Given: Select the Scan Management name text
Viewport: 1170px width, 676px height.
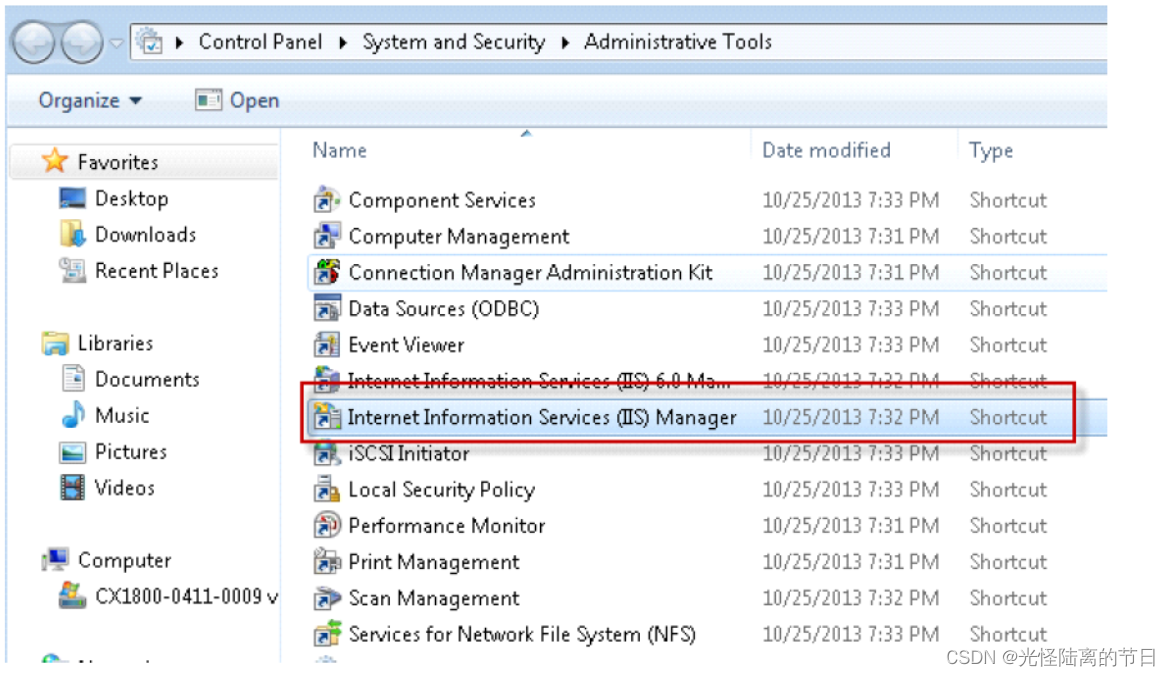Looking at the screenshot, I should (x=434, y=598).
